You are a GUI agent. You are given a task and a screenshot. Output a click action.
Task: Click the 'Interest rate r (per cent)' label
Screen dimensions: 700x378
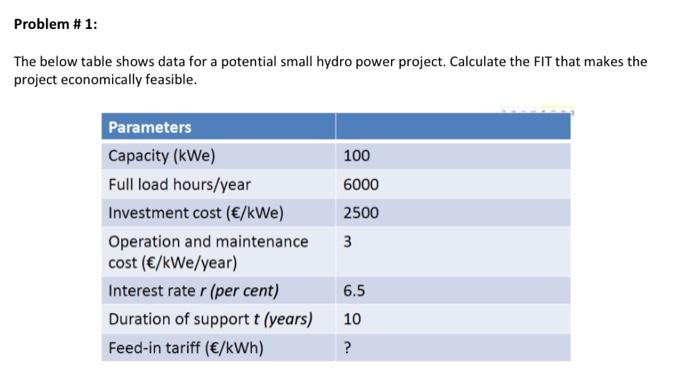tap(193, 291)
